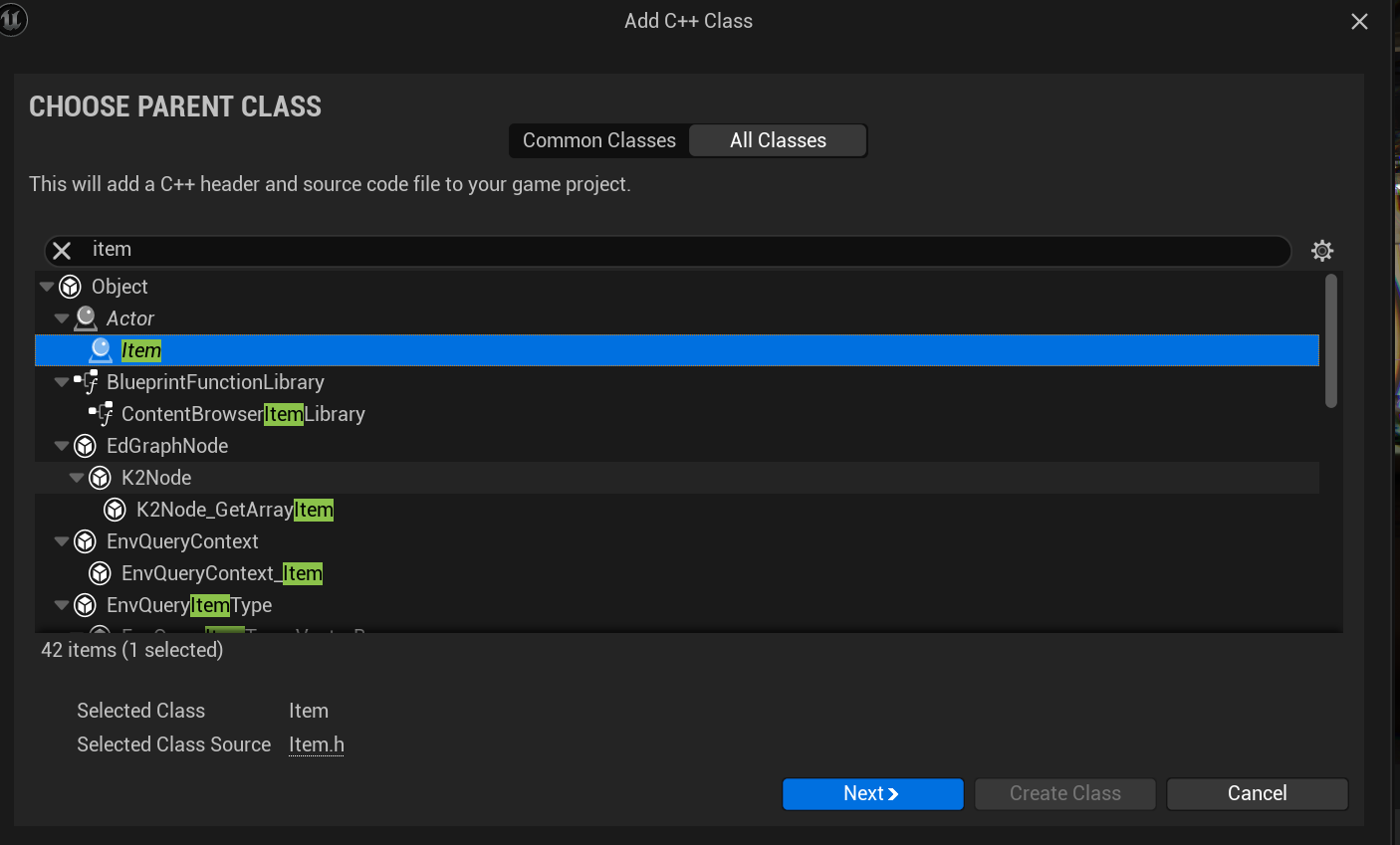The image size is (1400, 845).
Task: Collapse the EnvQueryItemType tree node
Action: (62, 605)
